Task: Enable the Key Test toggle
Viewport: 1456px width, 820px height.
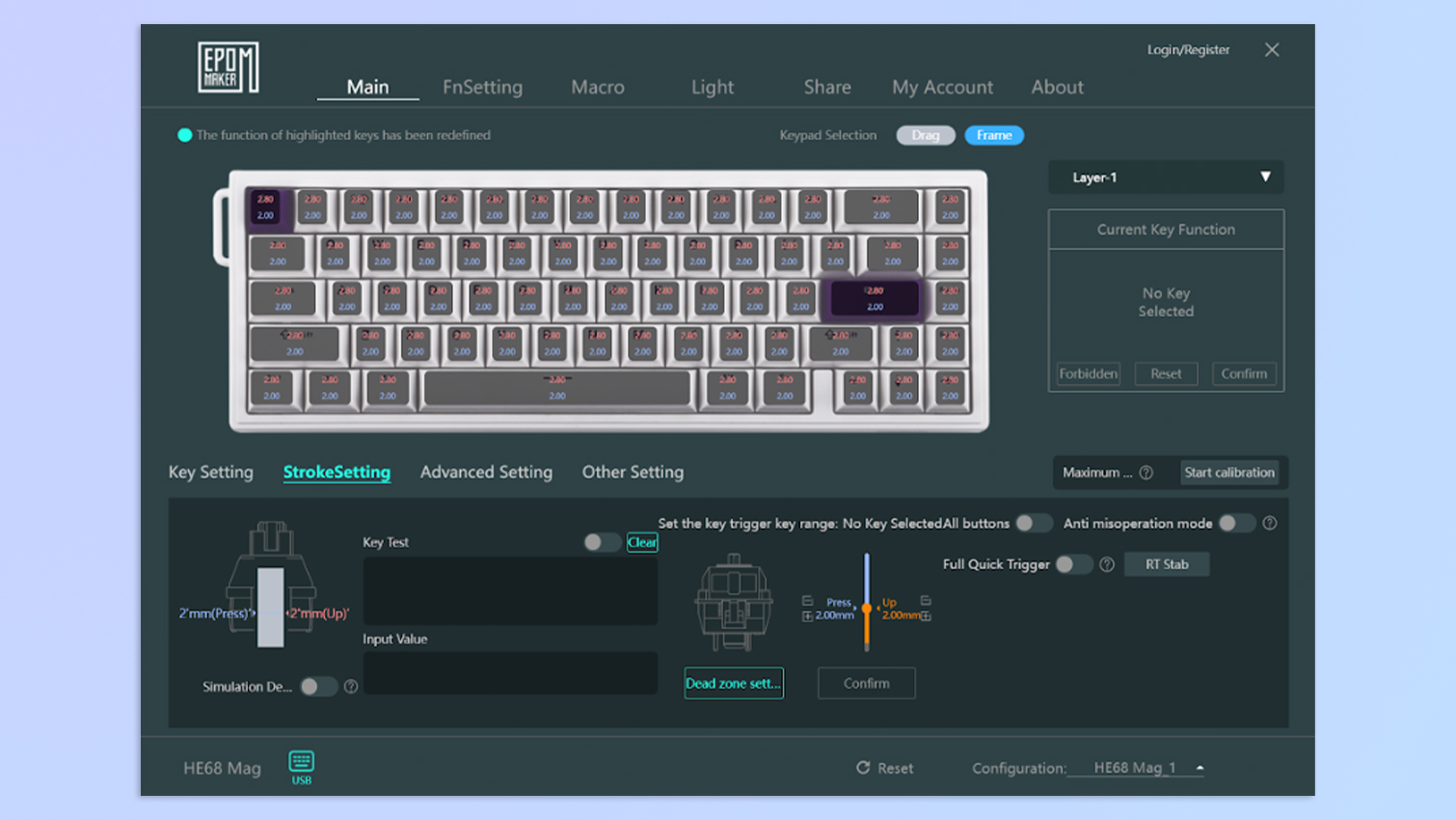Action: [601, 542]
